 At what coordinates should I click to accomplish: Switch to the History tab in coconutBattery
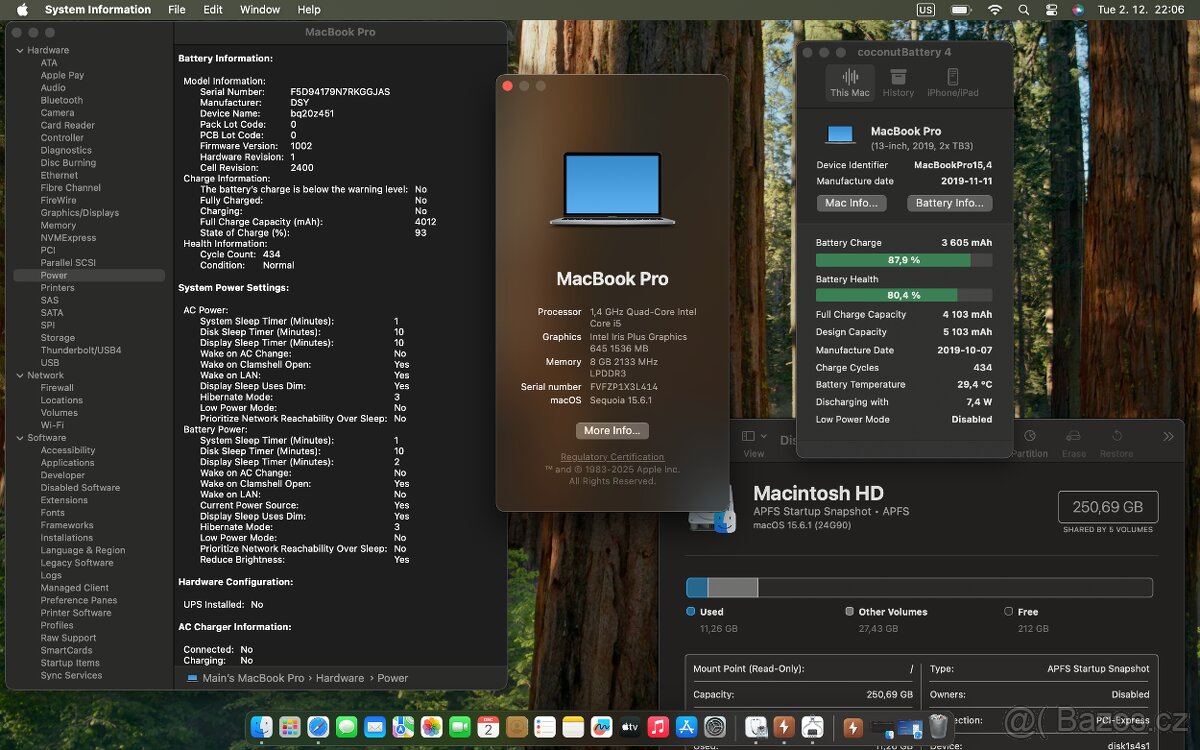point(898,82)
